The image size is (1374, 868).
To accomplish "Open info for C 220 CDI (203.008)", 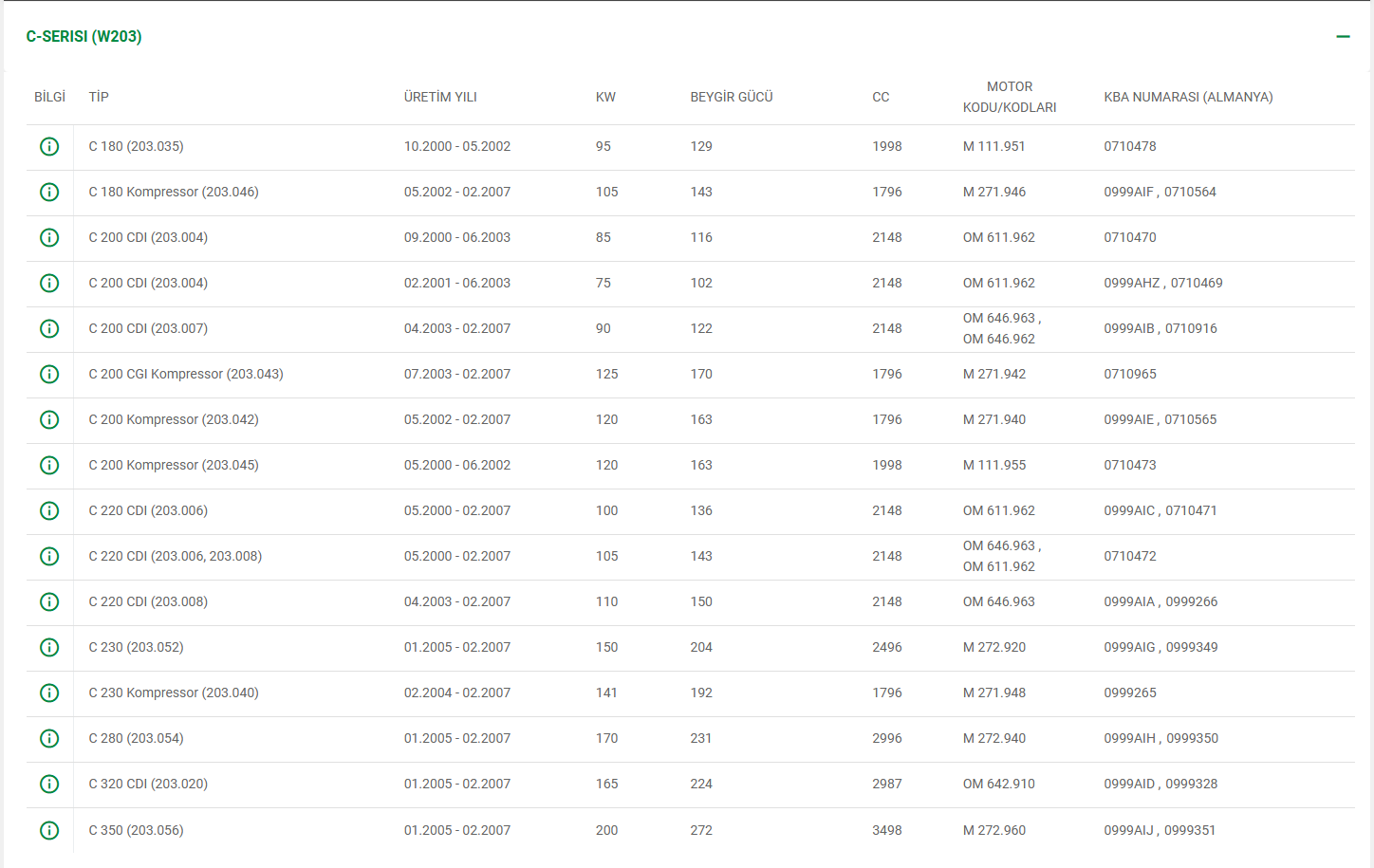I will [x=49, y=602].
